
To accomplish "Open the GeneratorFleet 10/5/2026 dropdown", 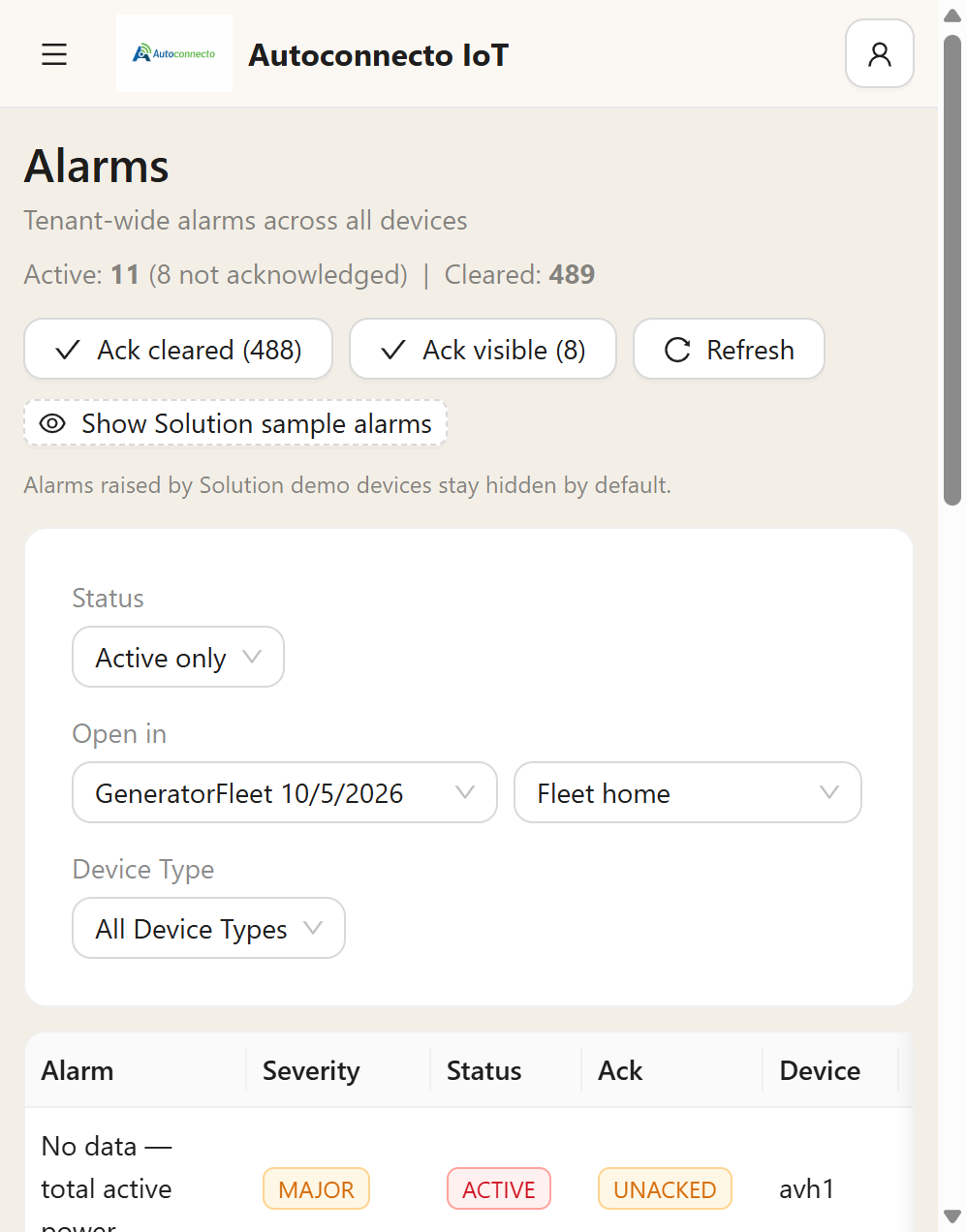I will [285, 792].
